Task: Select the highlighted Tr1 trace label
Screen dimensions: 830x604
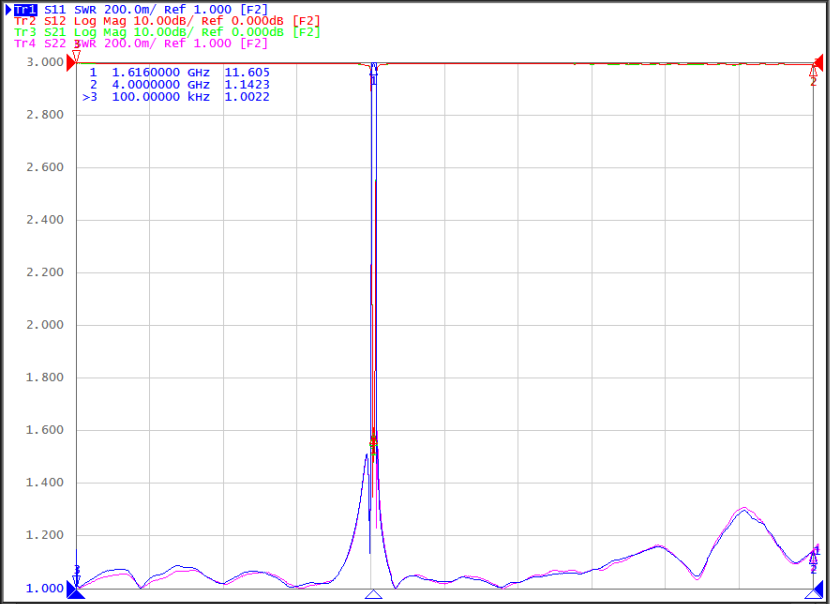Action: tap(25, 10)
